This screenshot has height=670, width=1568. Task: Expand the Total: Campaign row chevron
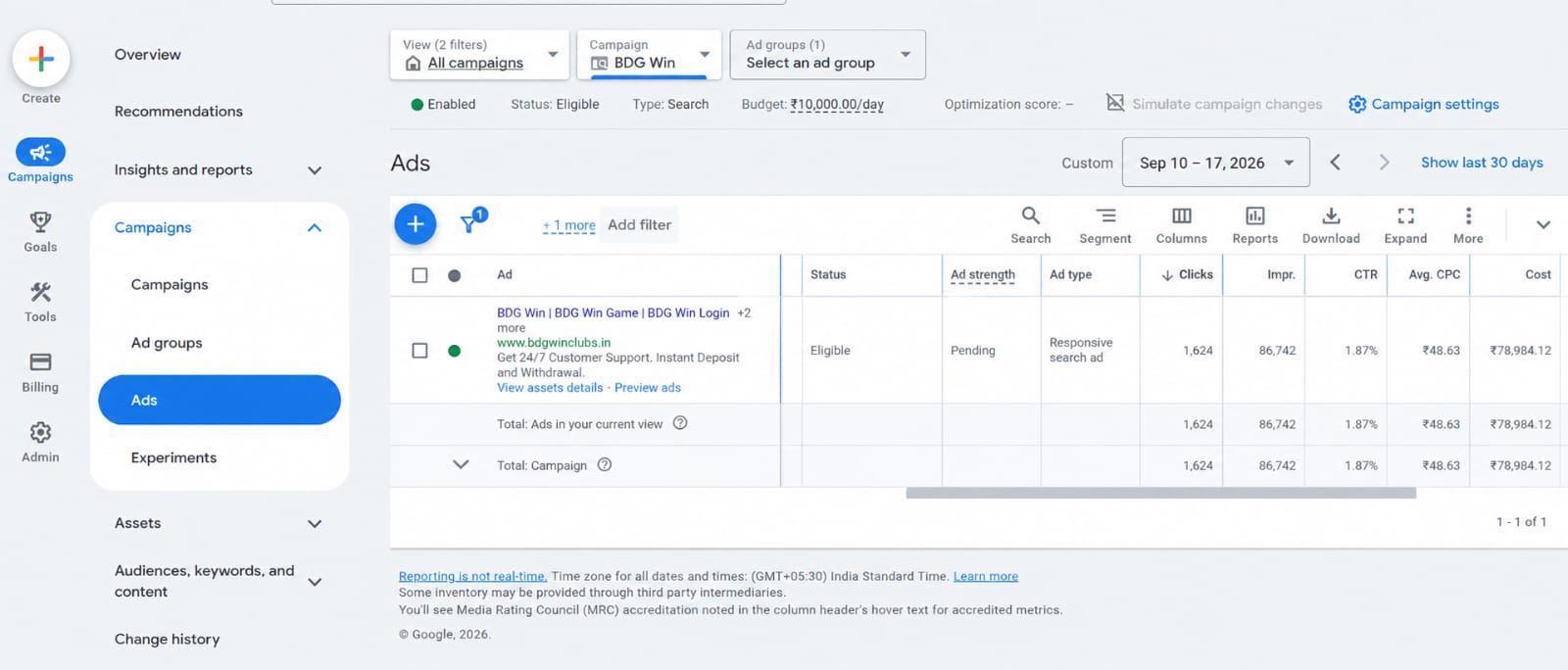(x=461, y=464)
